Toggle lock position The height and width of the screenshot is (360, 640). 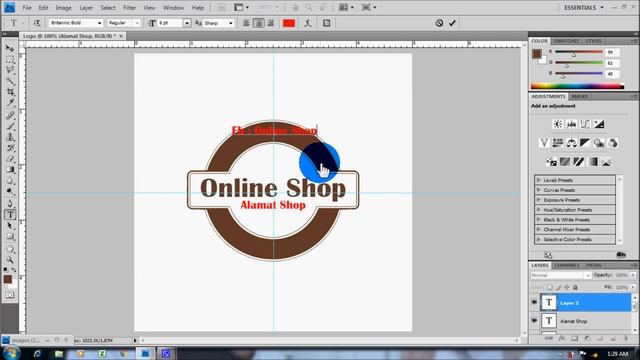point(567,287)
